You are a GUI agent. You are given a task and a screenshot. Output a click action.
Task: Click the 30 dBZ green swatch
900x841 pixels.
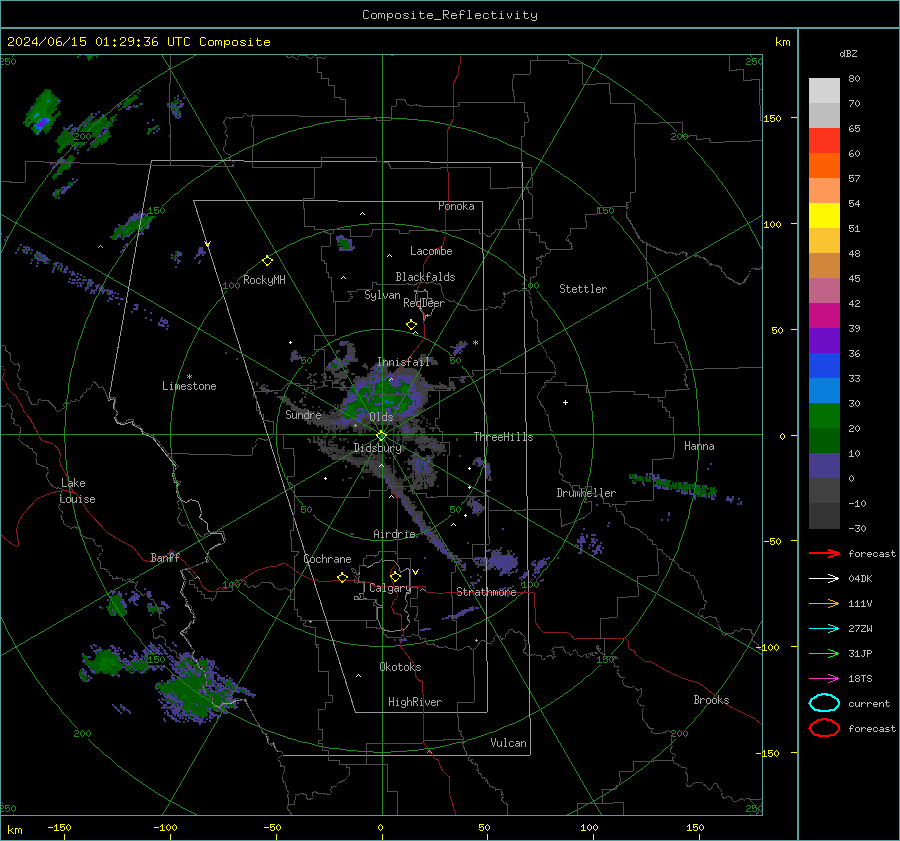(x=824, y=416)
